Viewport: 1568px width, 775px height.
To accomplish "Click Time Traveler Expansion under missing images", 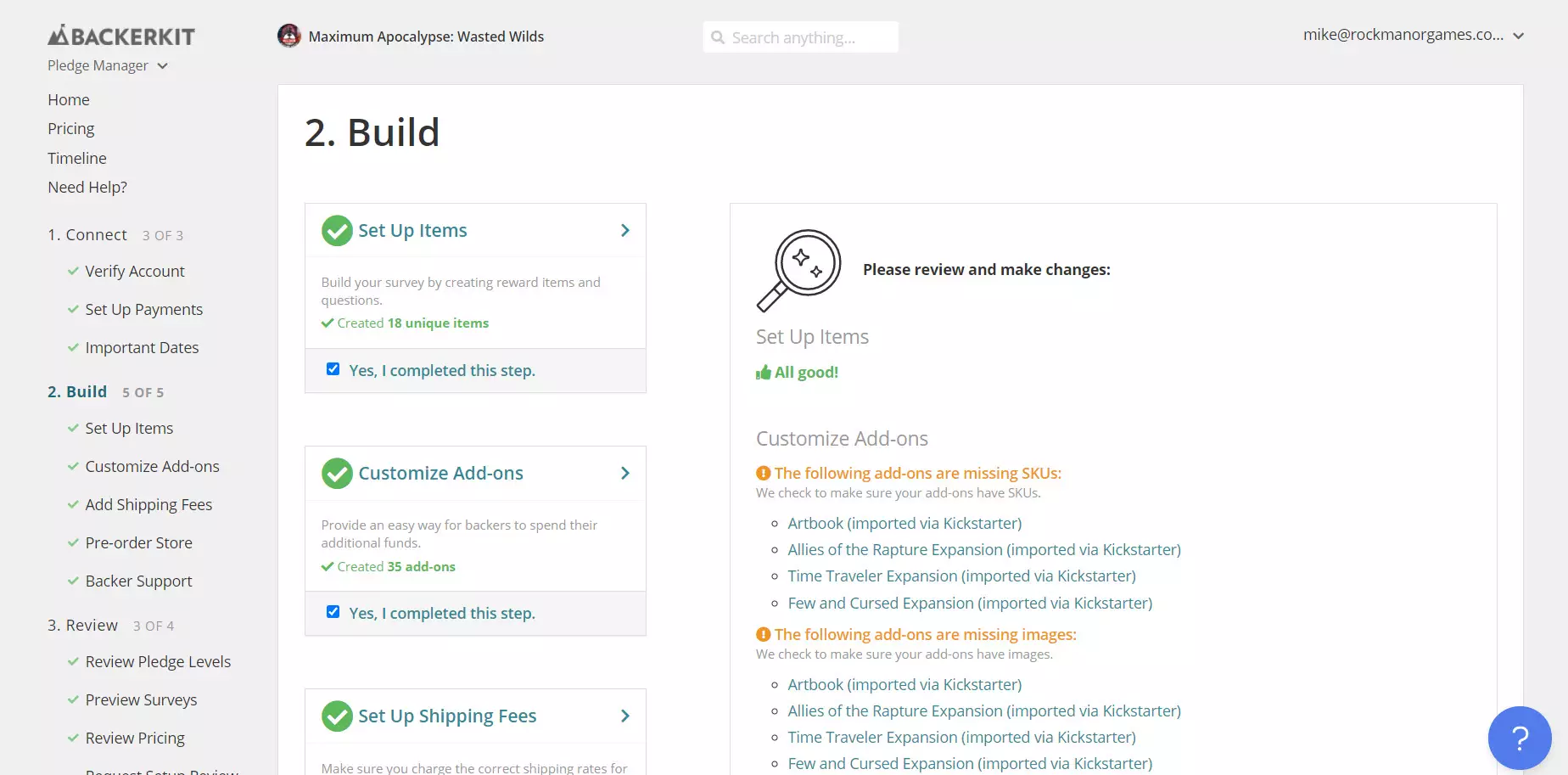I will (x=961, y=737).
